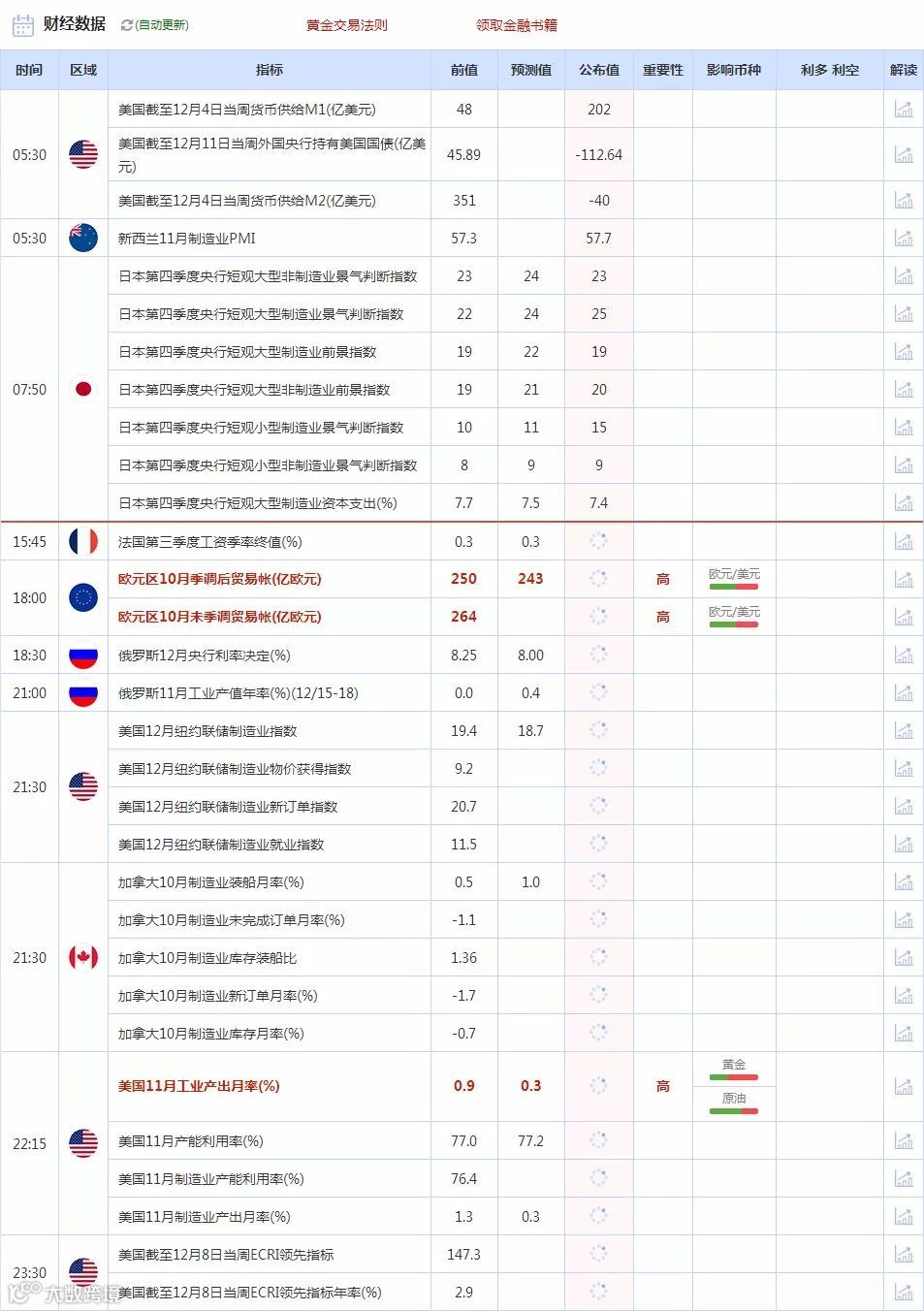Open chart icon for 日本大型制造业景气判断指数 row
924x1311 pixels.
point(904,313)
